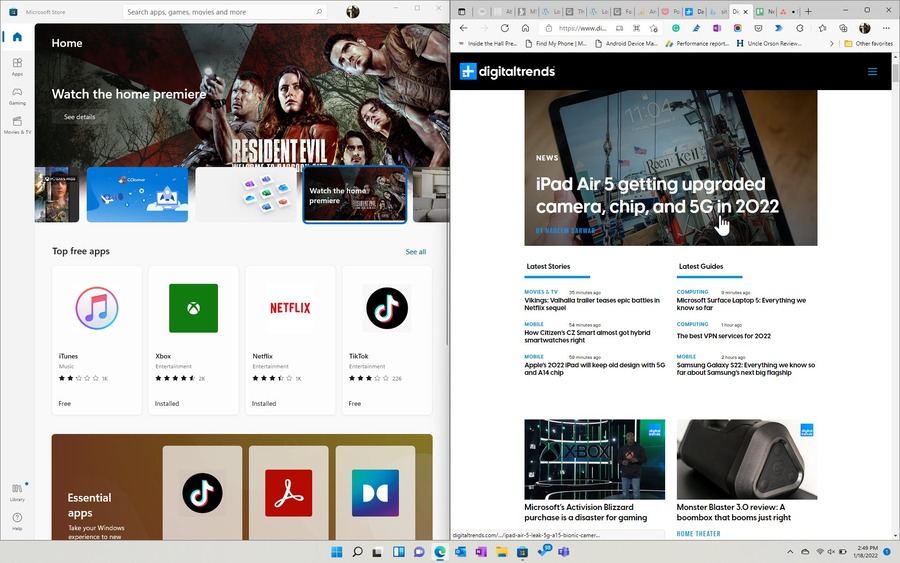Screen dimensions: 900x563
Task: Open Microsoft Surface Laptop 5 guide
Action: (x=741, y=304)
